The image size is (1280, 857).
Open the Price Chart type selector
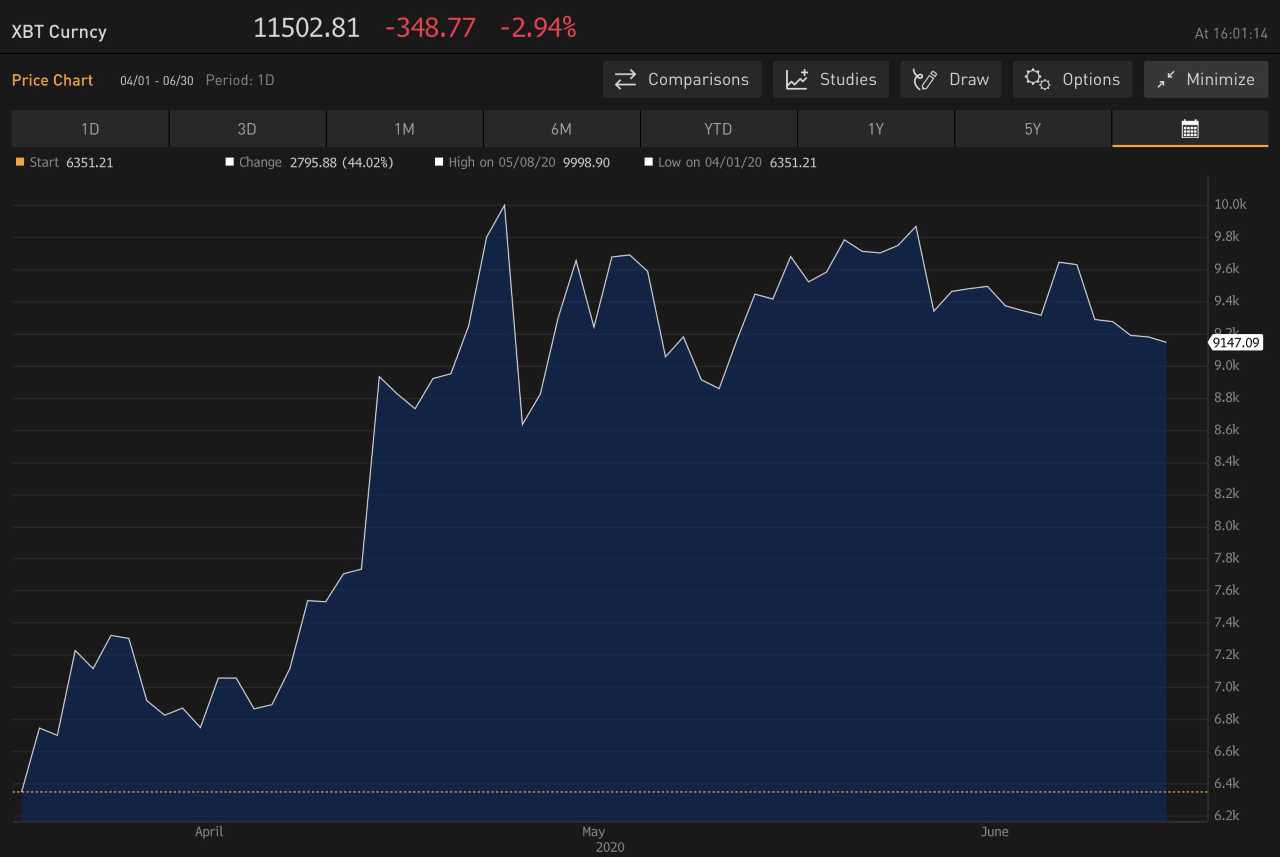pos(52,80)
